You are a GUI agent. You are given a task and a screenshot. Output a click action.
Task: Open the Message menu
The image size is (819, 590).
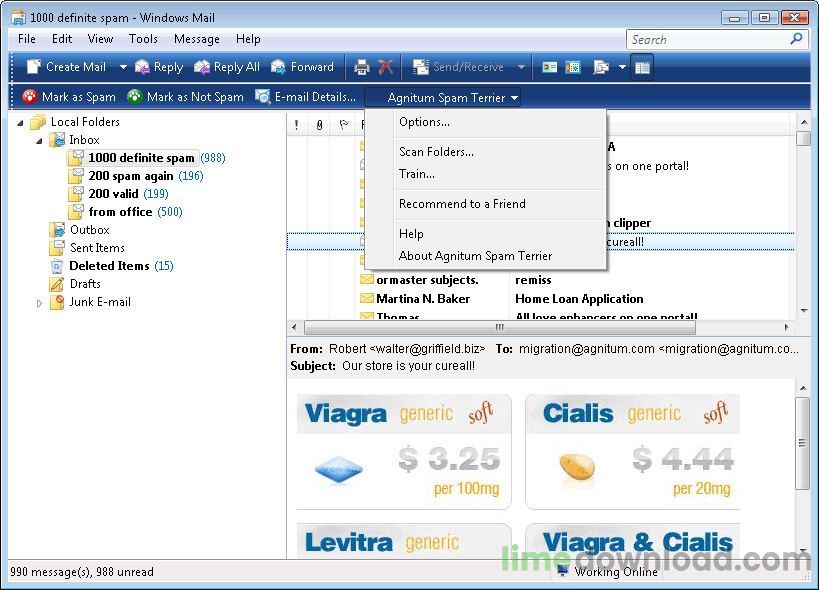point(196,39)
